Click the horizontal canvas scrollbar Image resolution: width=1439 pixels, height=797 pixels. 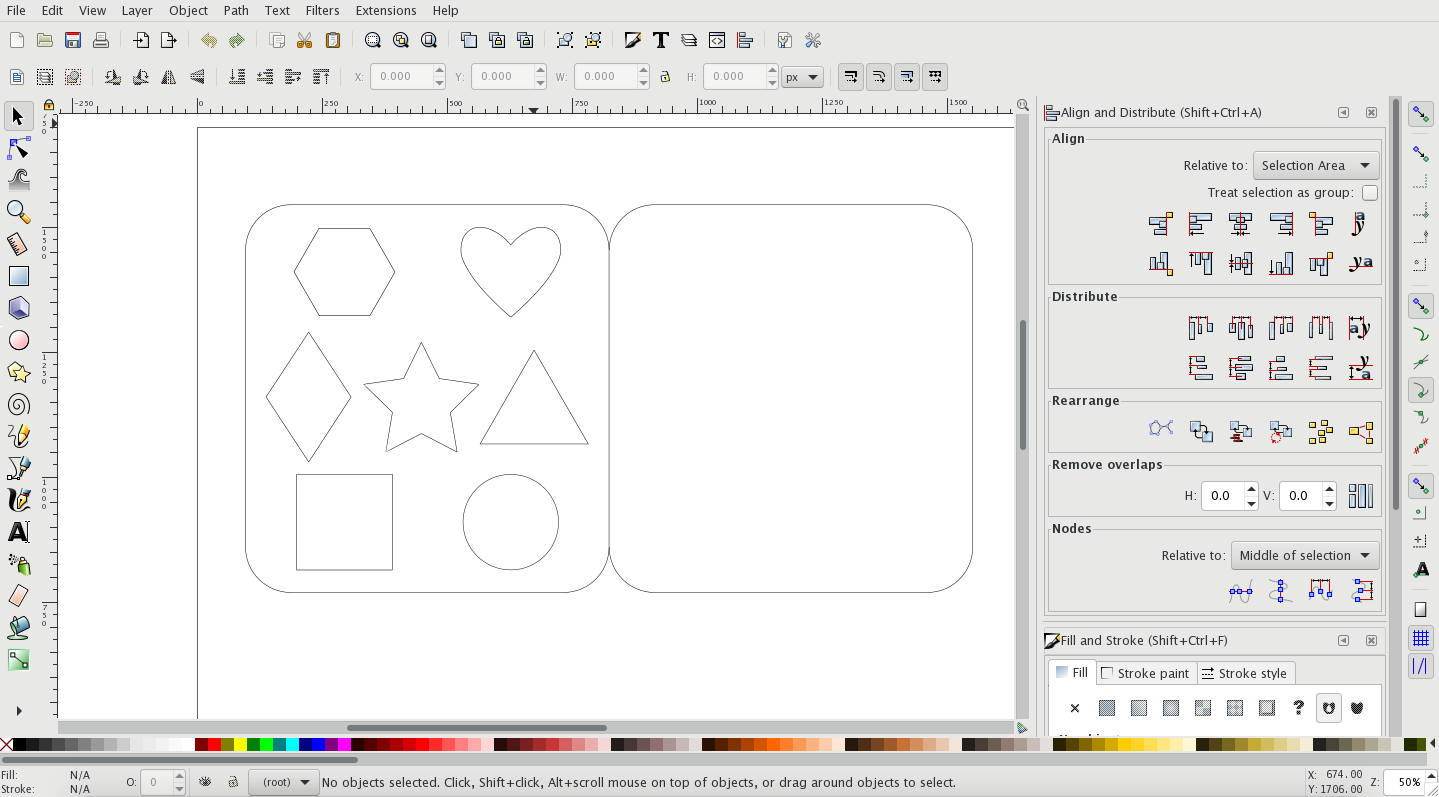tap(477, 728)
